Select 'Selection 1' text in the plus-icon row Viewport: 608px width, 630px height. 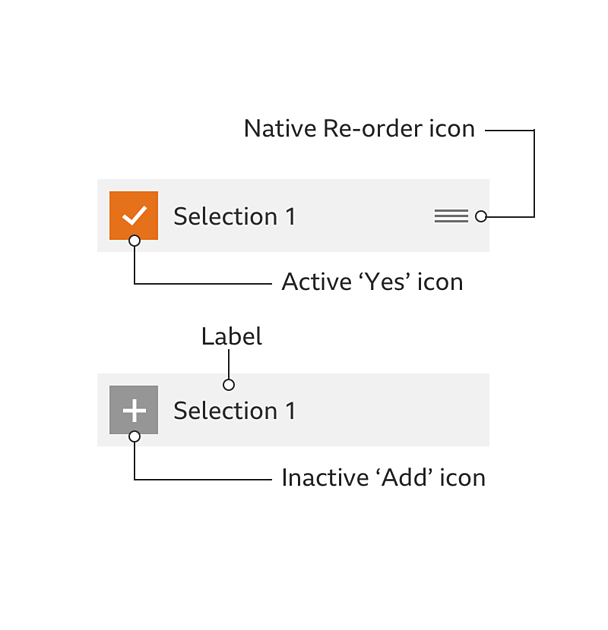(234, 411)
